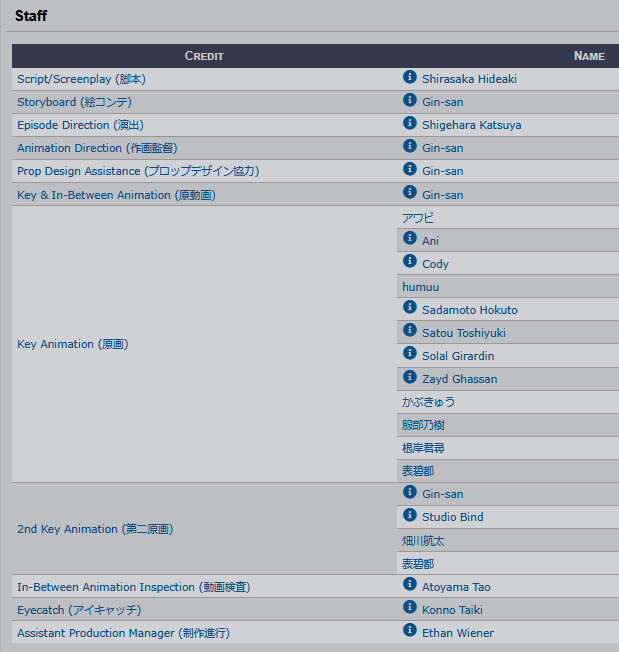Screen dimensions: 619x652
Task: Open 根岸君尋 staff link
Action: pos(423,448)
